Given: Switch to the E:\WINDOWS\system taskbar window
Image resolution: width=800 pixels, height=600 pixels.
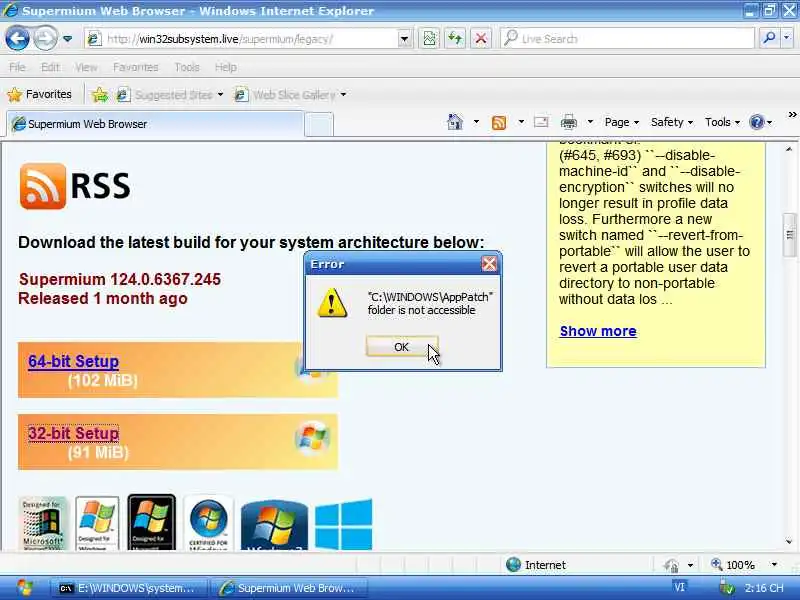Looking at the screenshot, I should tap(129, 588).
